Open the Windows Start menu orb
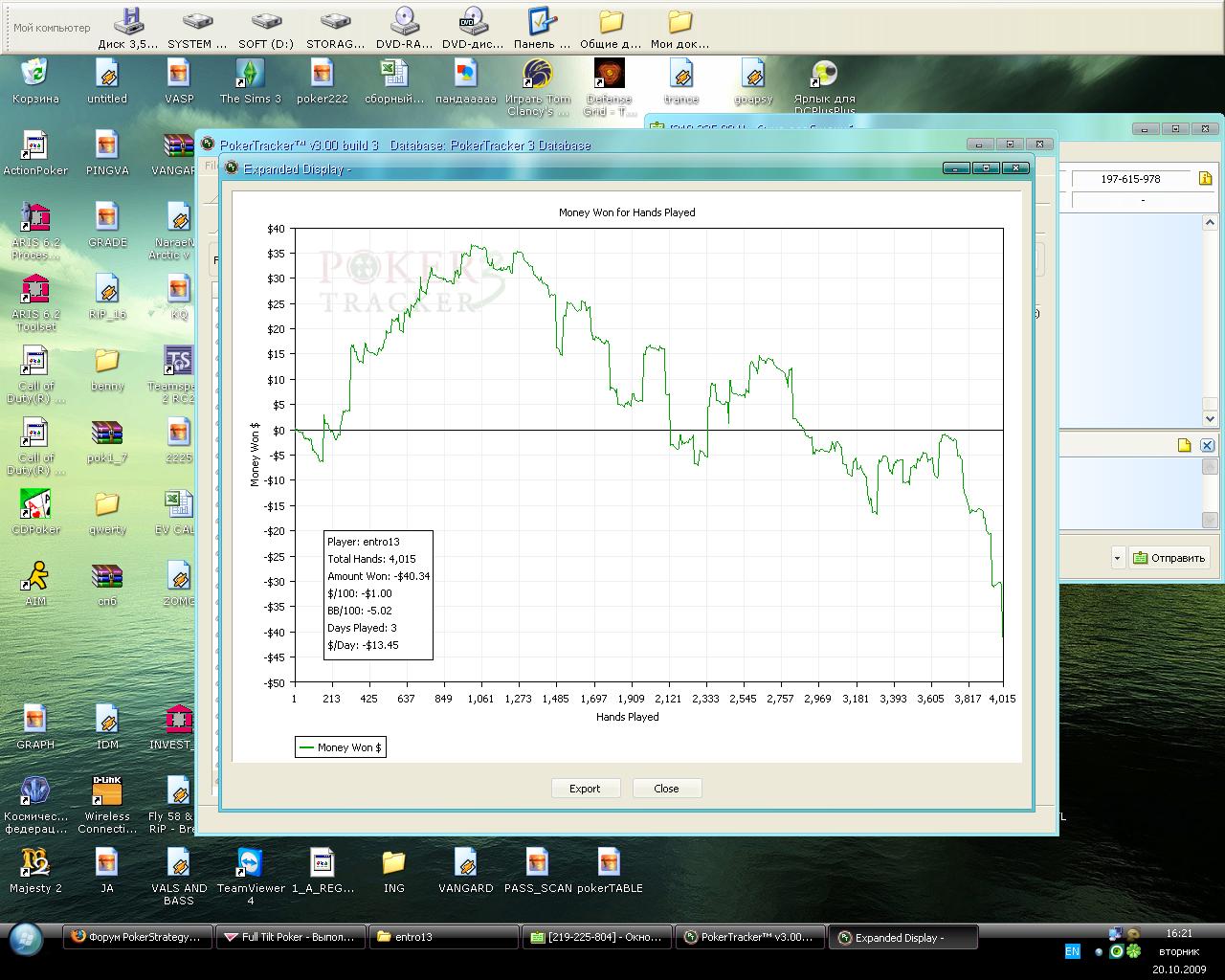The height and width of the screenshot is (980, 1225). (x=27, y=939)
